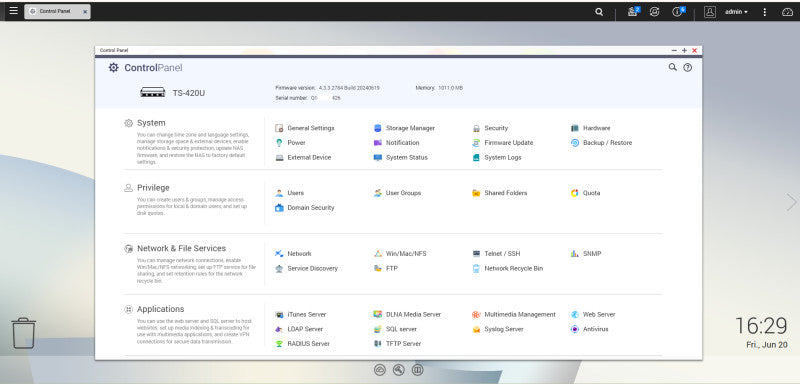
Task: Click the Firmware version text
Action: click(327, 88)
